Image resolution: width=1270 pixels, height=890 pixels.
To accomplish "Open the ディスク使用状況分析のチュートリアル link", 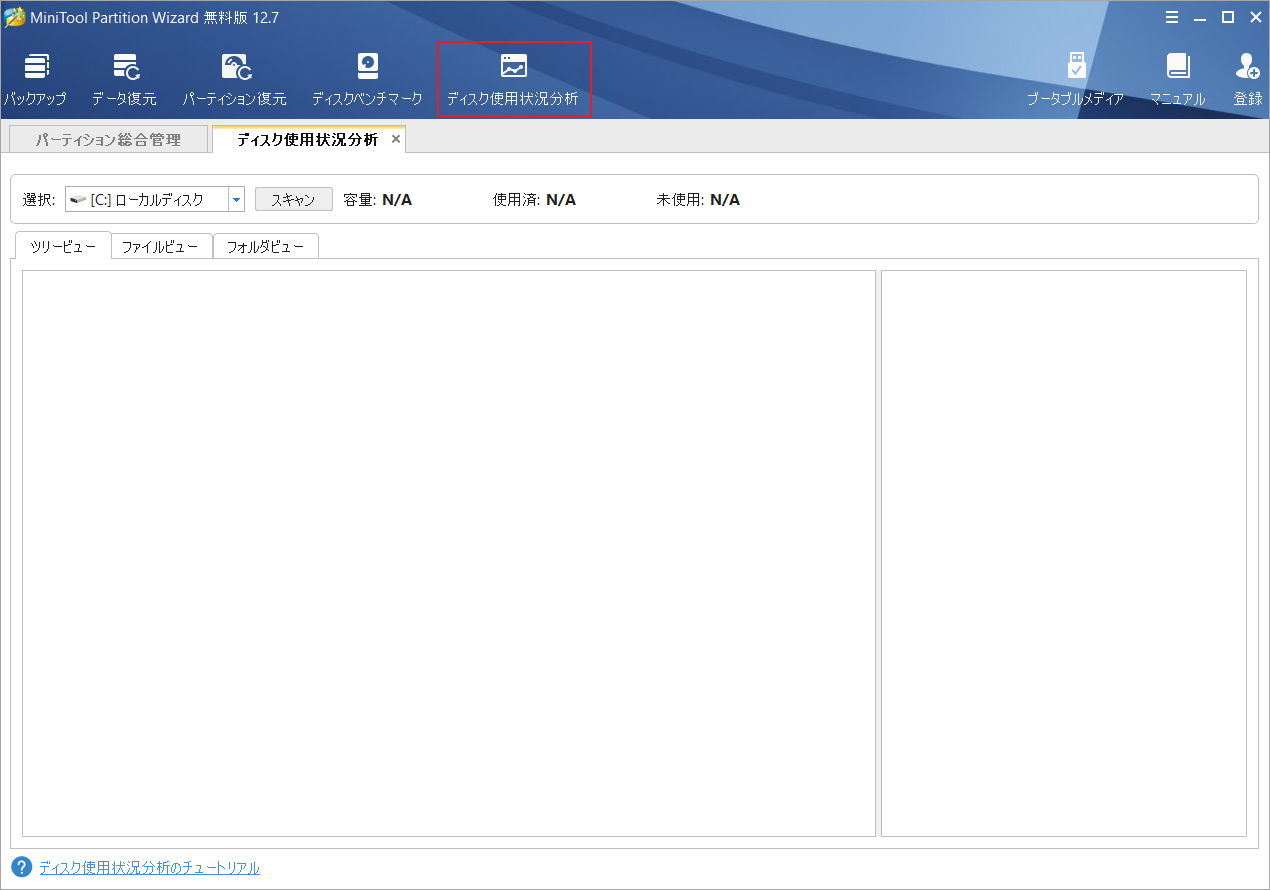I will point(148,868).
